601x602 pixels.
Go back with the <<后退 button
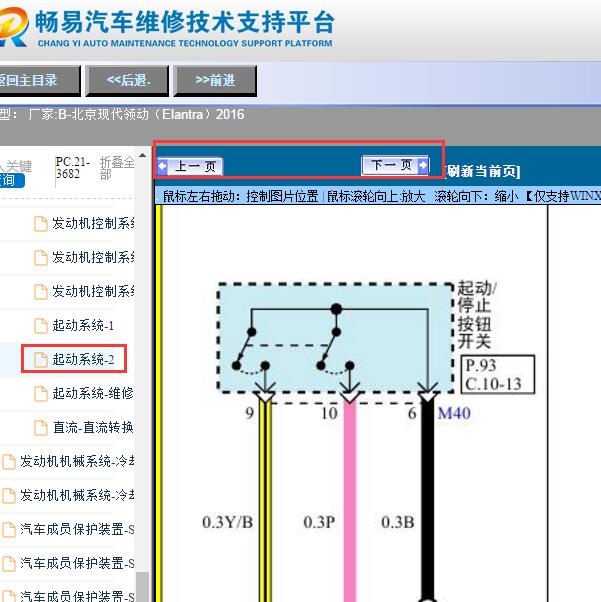[x=127, y=80]
